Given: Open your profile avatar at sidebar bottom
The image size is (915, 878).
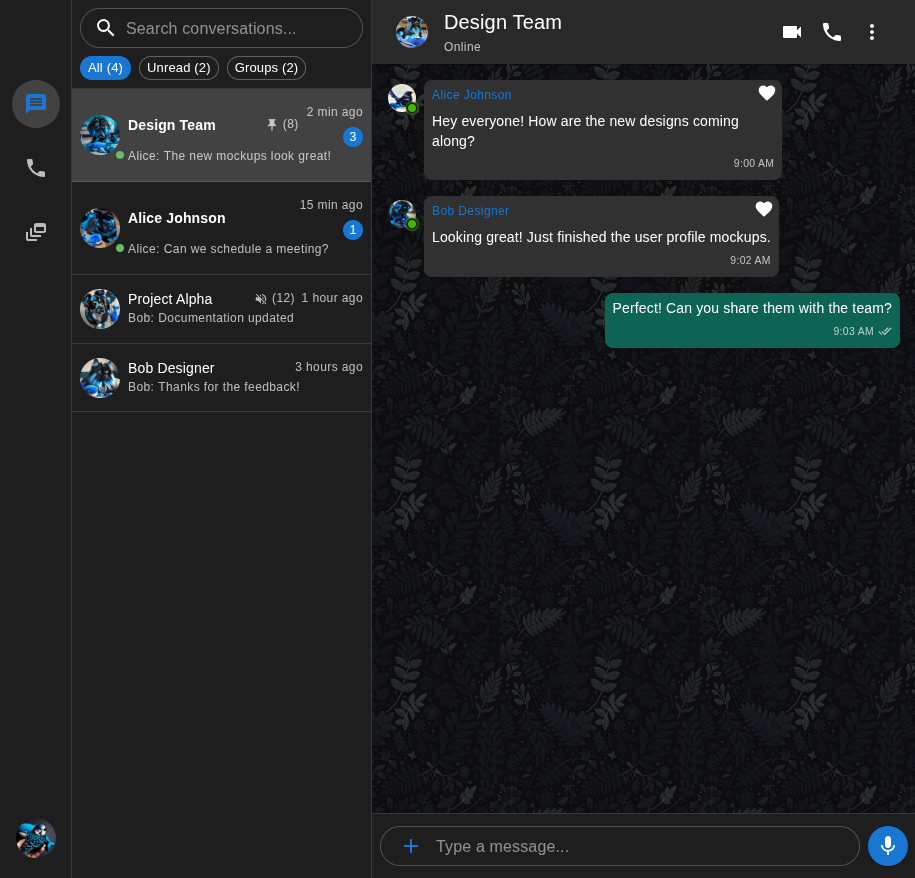Looking at the screenshot, I should point(36,838).
